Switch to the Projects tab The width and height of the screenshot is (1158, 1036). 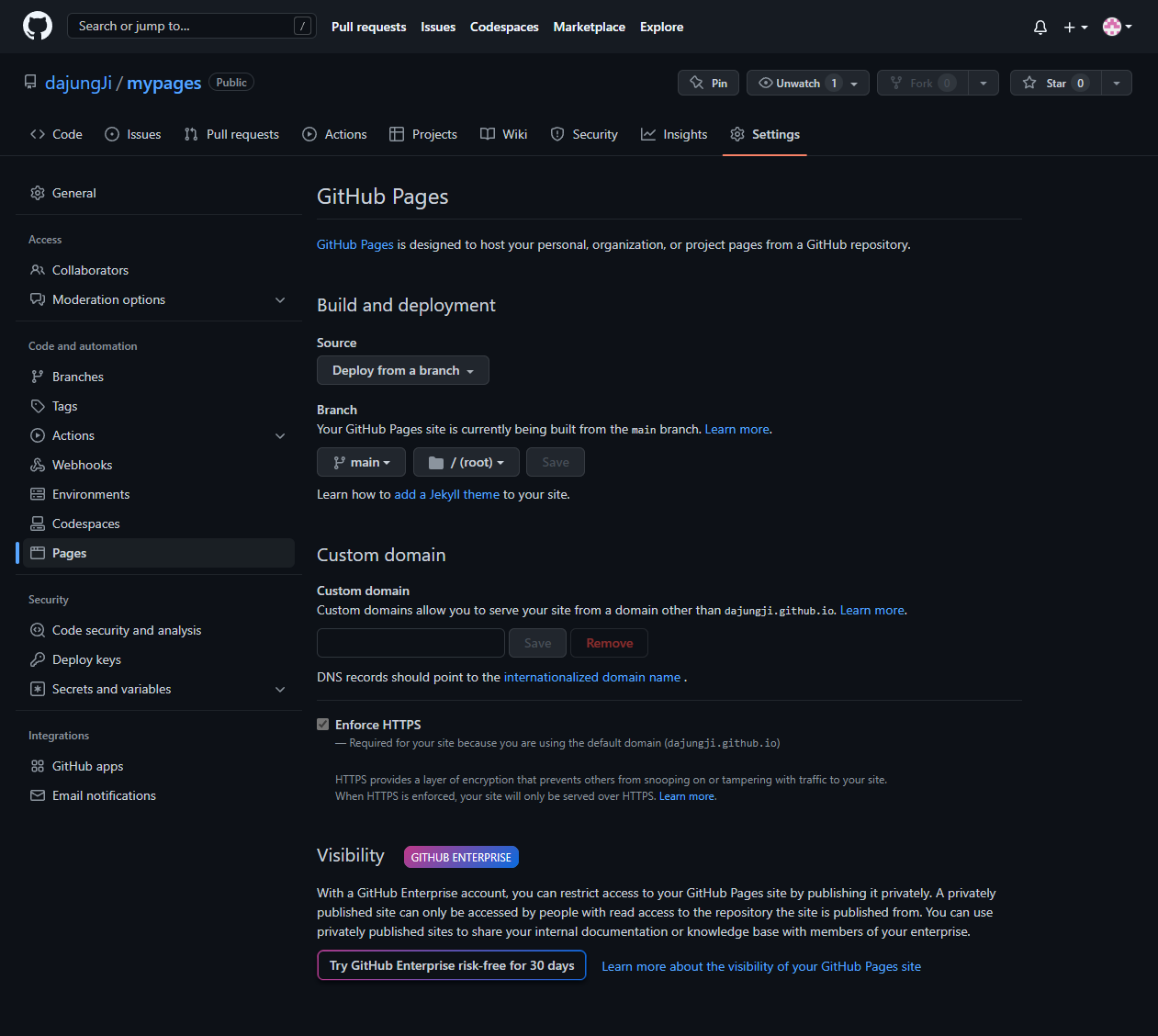click(x=423, y=134)
